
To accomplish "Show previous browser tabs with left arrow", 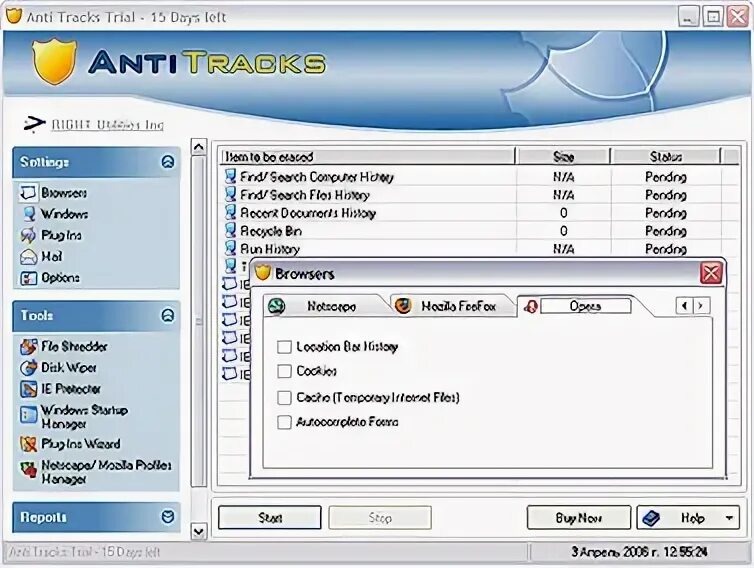I will pos(684,305).
